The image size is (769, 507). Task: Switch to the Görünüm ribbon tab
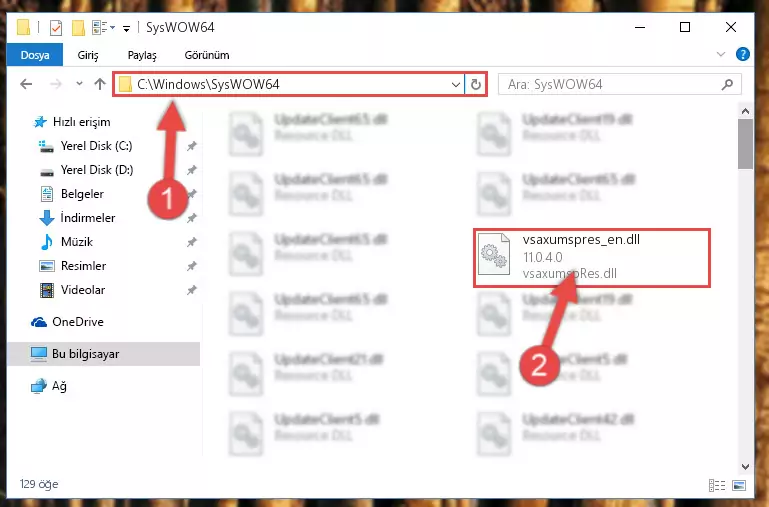pyautogui.click(x=206, y=55)
